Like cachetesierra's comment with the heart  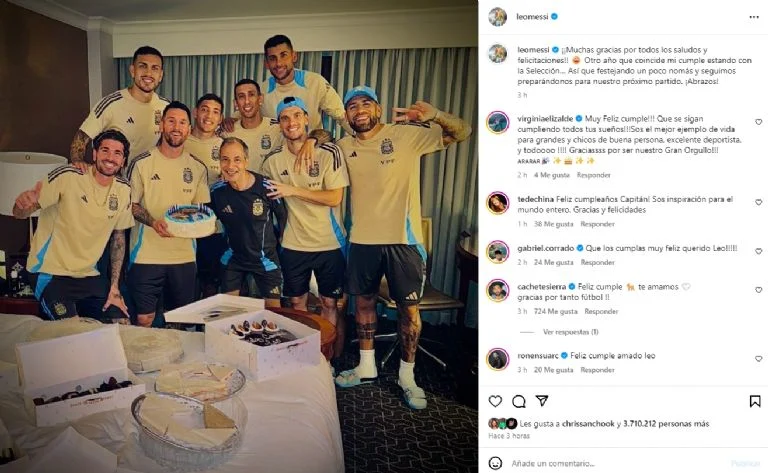(758, 290)
